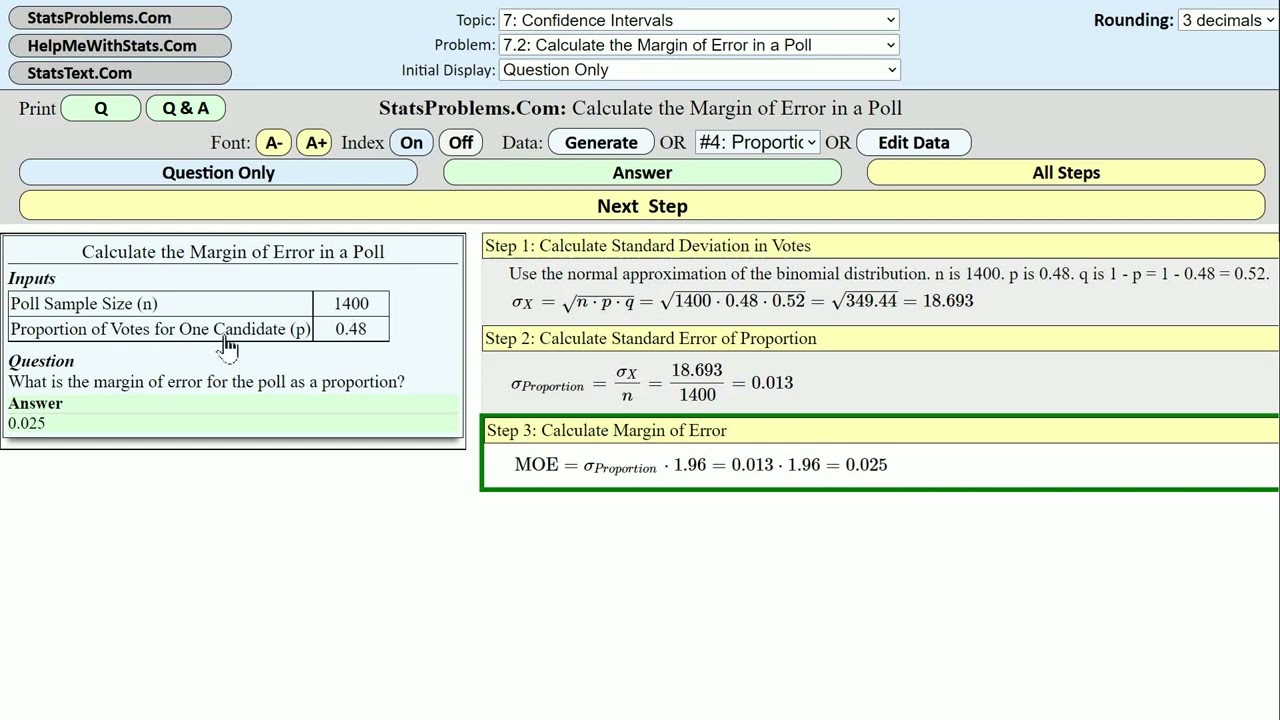Switch to Question Only view
Viewport: 1280px width, 720px height.
point(218,172)
